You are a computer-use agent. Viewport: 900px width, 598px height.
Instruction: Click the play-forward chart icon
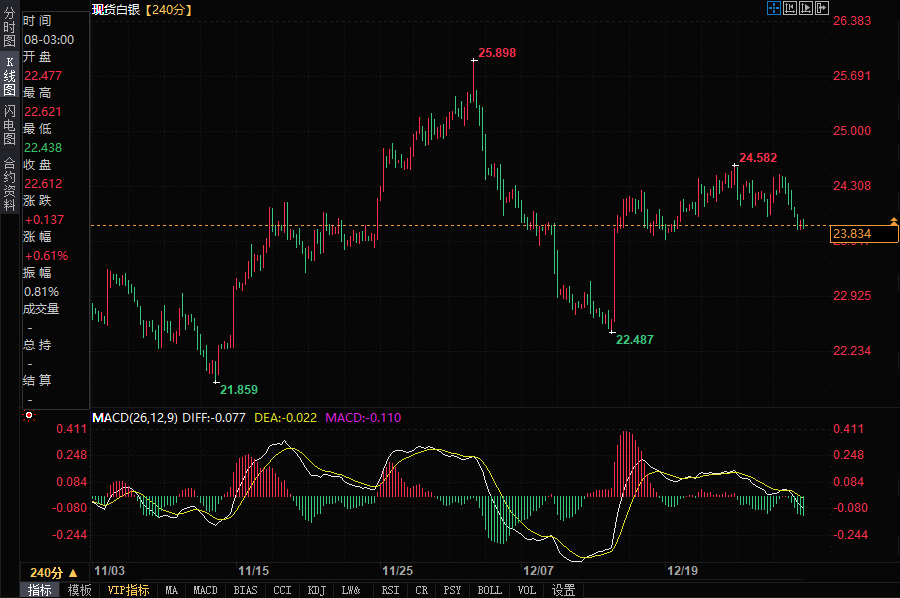click(x=806, y=9)
